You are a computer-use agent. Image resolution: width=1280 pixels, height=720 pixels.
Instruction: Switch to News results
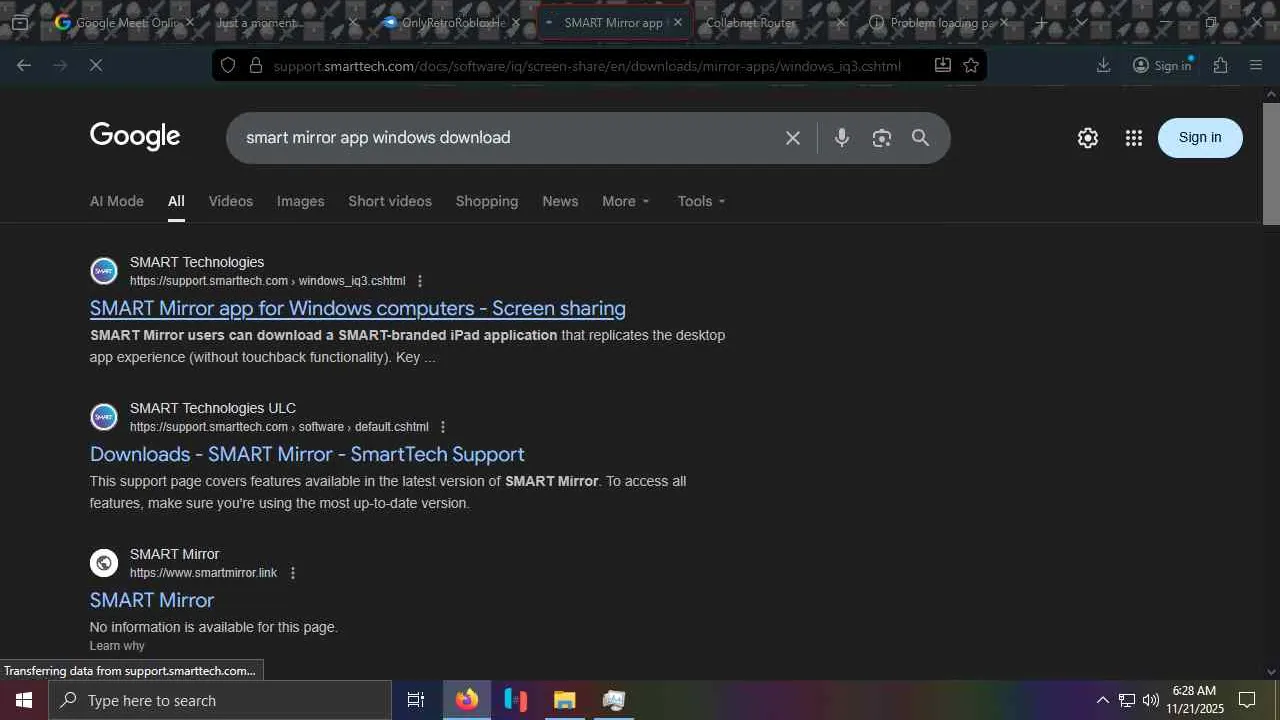tap(560, 201)
